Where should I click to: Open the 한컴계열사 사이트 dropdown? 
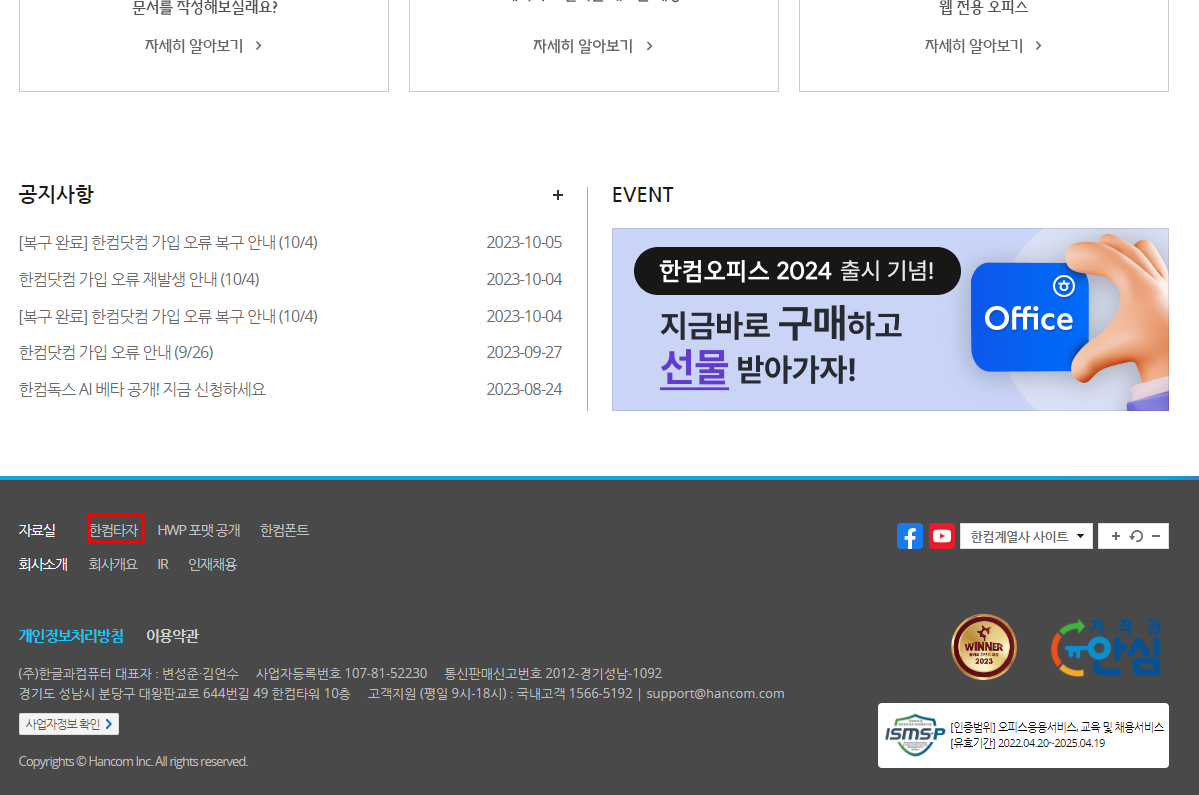click(x=1026, y=536)
